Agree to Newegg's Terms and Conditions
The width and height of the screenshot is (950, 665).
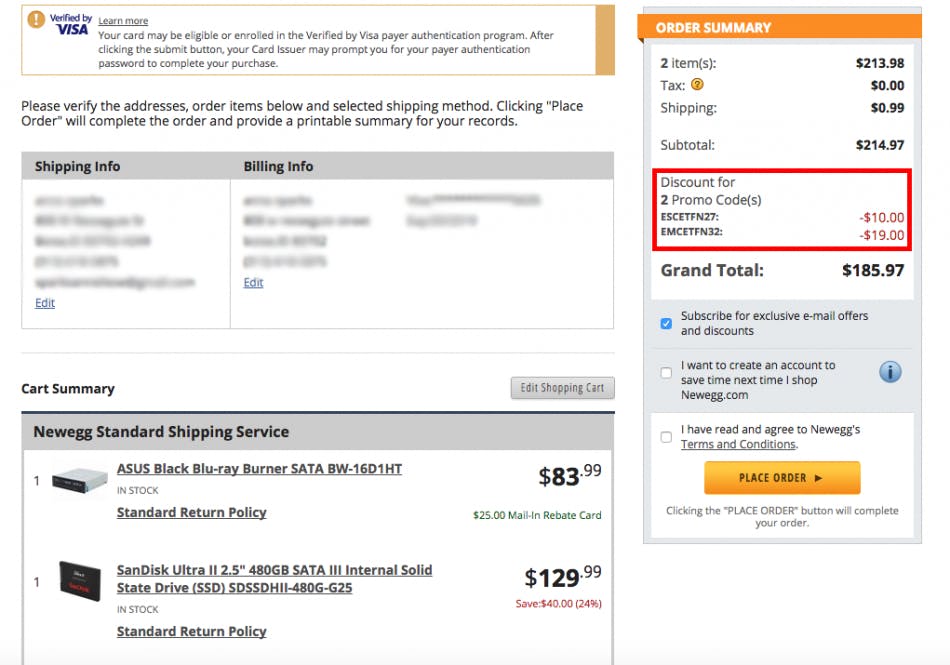pos(665,436)
